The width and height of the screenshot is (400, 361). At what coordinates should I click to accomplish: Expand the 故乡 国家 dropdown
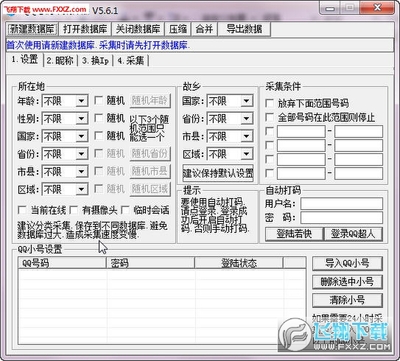pos(246,101)
